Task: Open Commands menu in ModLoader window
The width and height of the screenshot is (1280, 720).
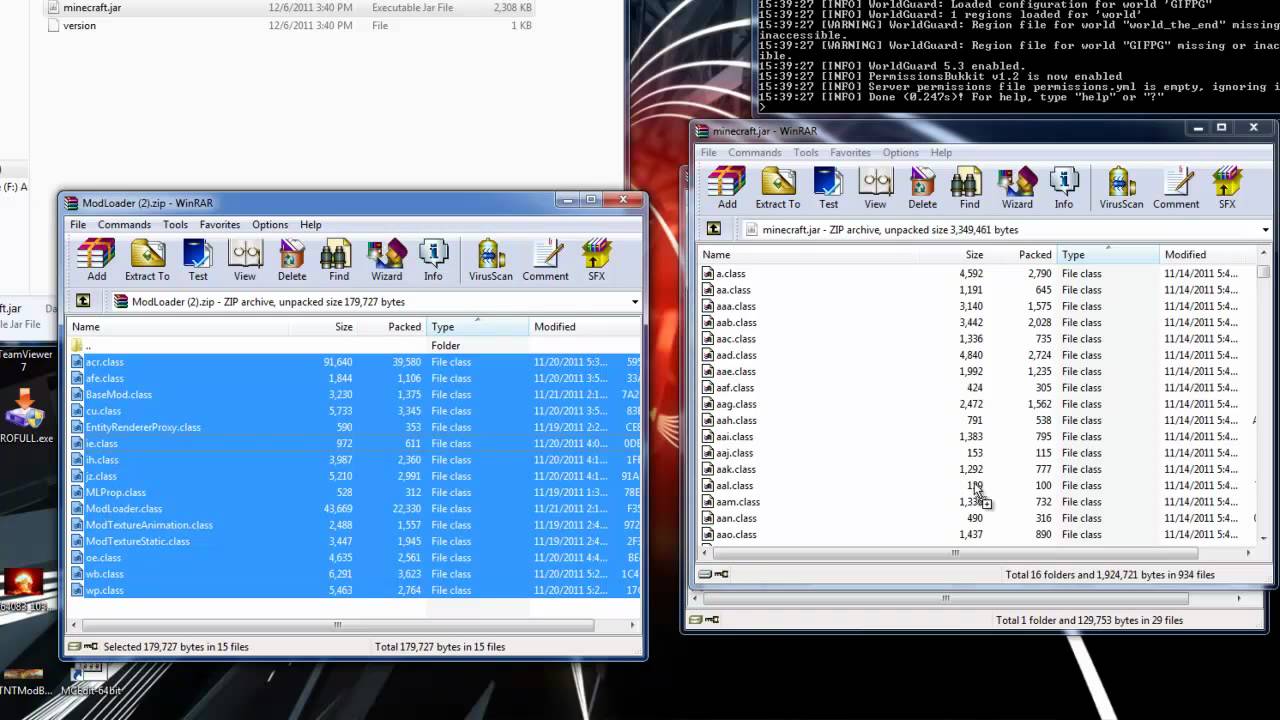Action: click(x=124, y=225)
